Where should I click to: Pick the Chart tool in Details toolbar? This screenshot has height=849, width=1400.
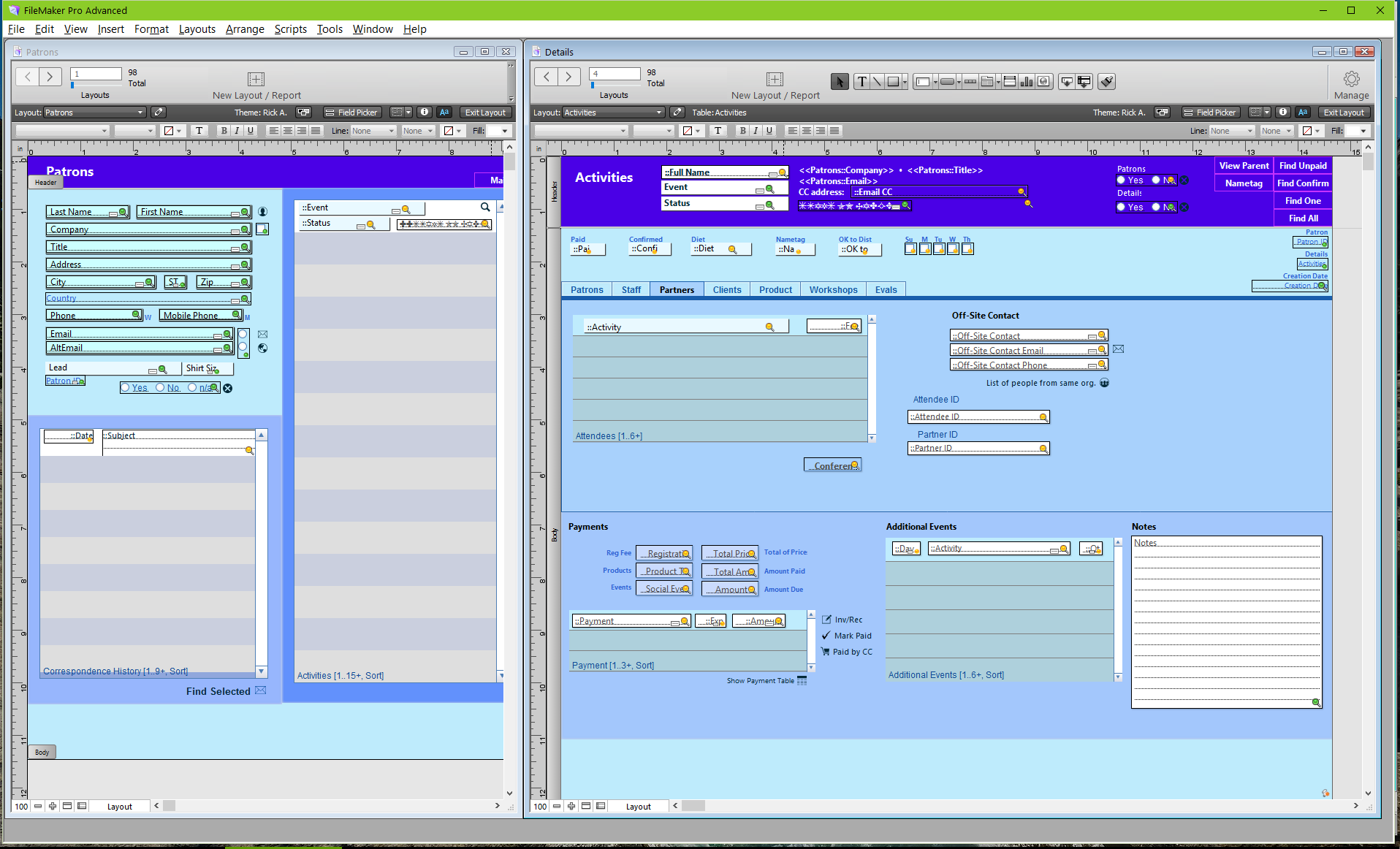(x=1027, y=82)
